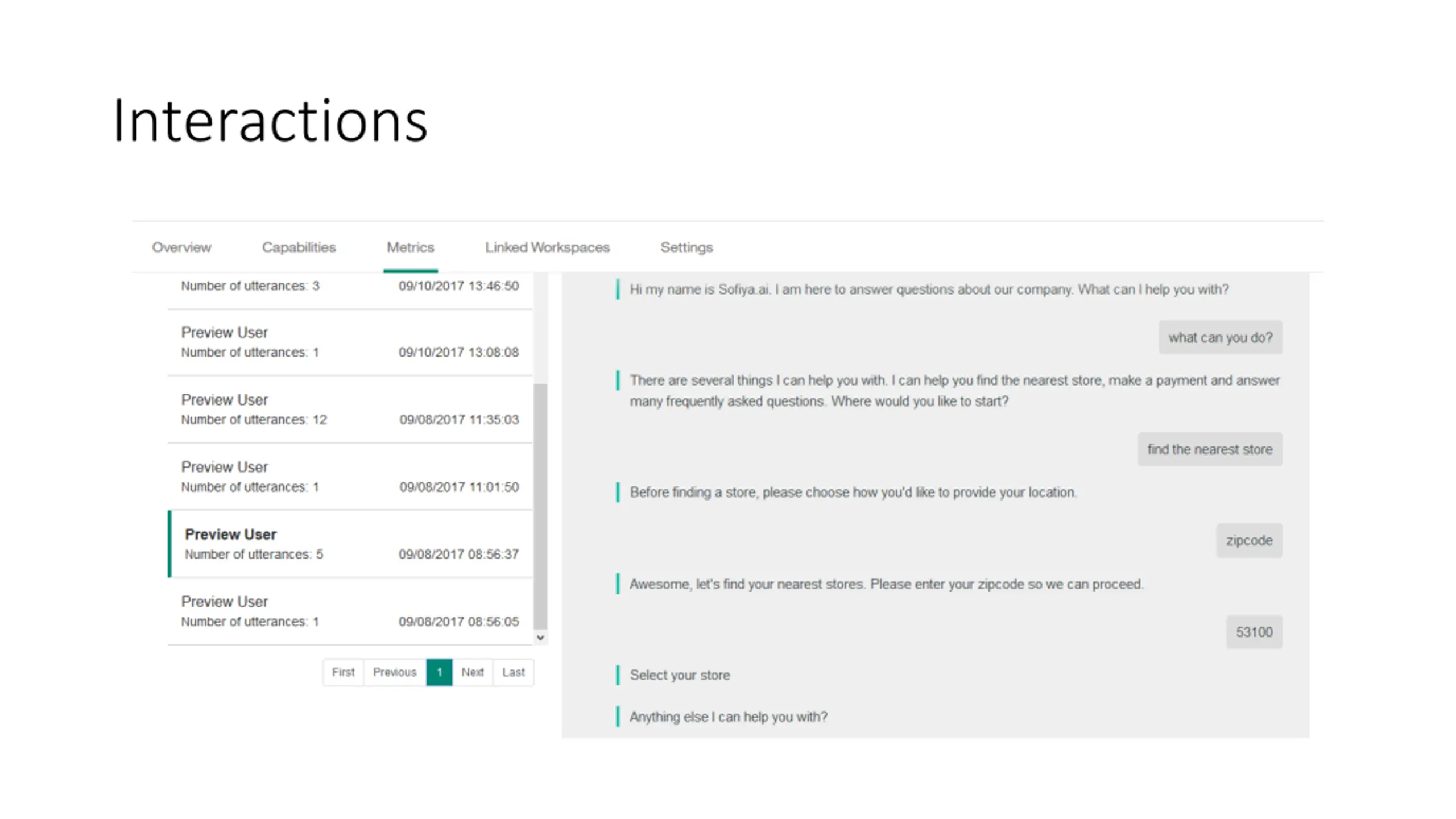Open the Overview tab

point(181,247)
